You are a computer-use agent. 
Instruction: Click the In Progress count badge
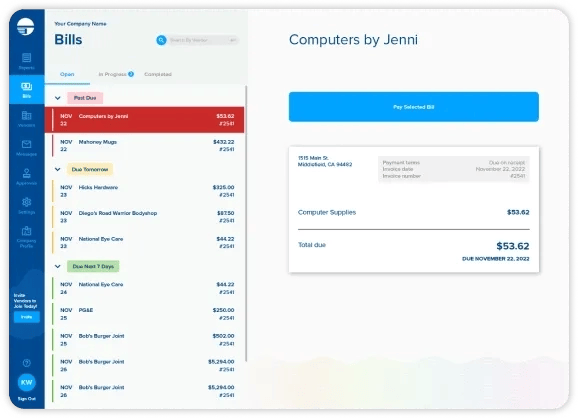coord(131,74)
